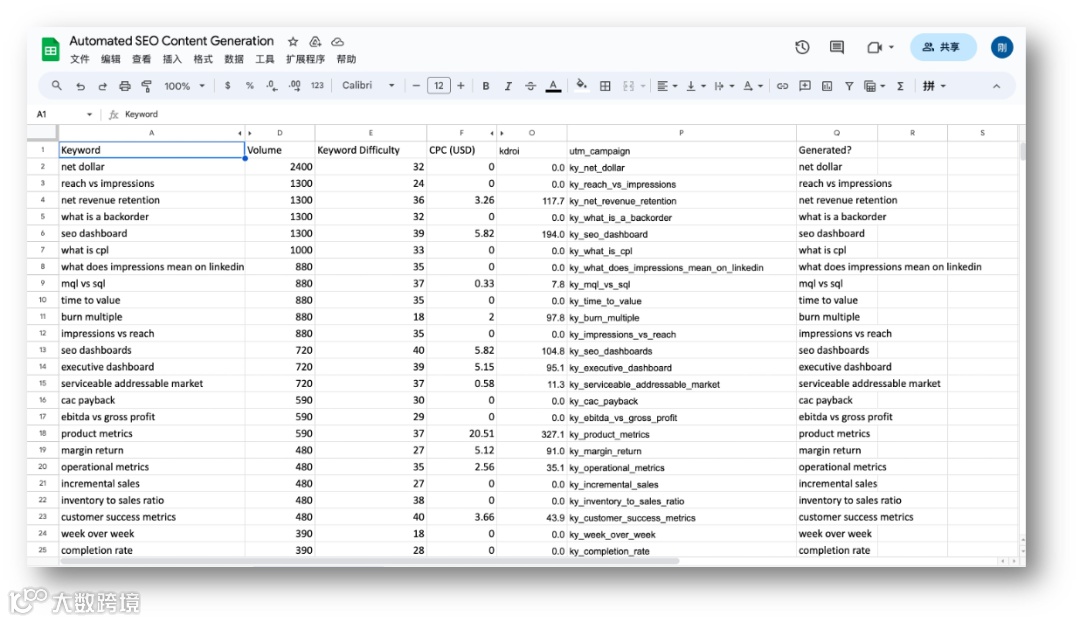This screenshot has height=622, width=1080.
Task: Activate the paint format tool
Action: (x=147, y=86)
